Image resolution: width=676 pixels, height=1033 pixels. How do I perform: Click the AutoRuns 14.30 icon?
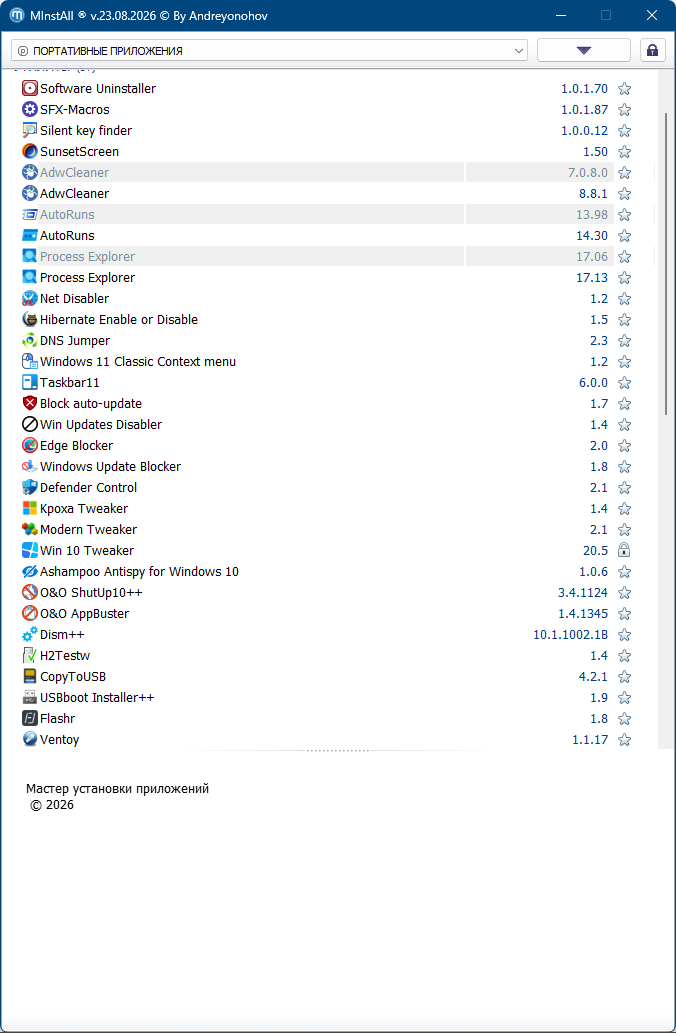pos(30,235)
